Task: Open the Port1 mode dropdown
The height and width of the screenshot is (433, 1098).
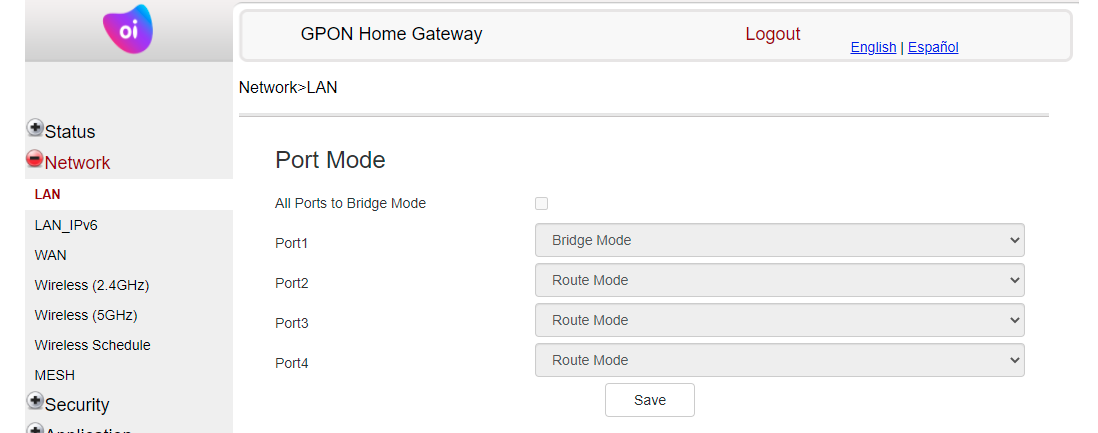Action: pyautogui.click(x=779, y=240)
